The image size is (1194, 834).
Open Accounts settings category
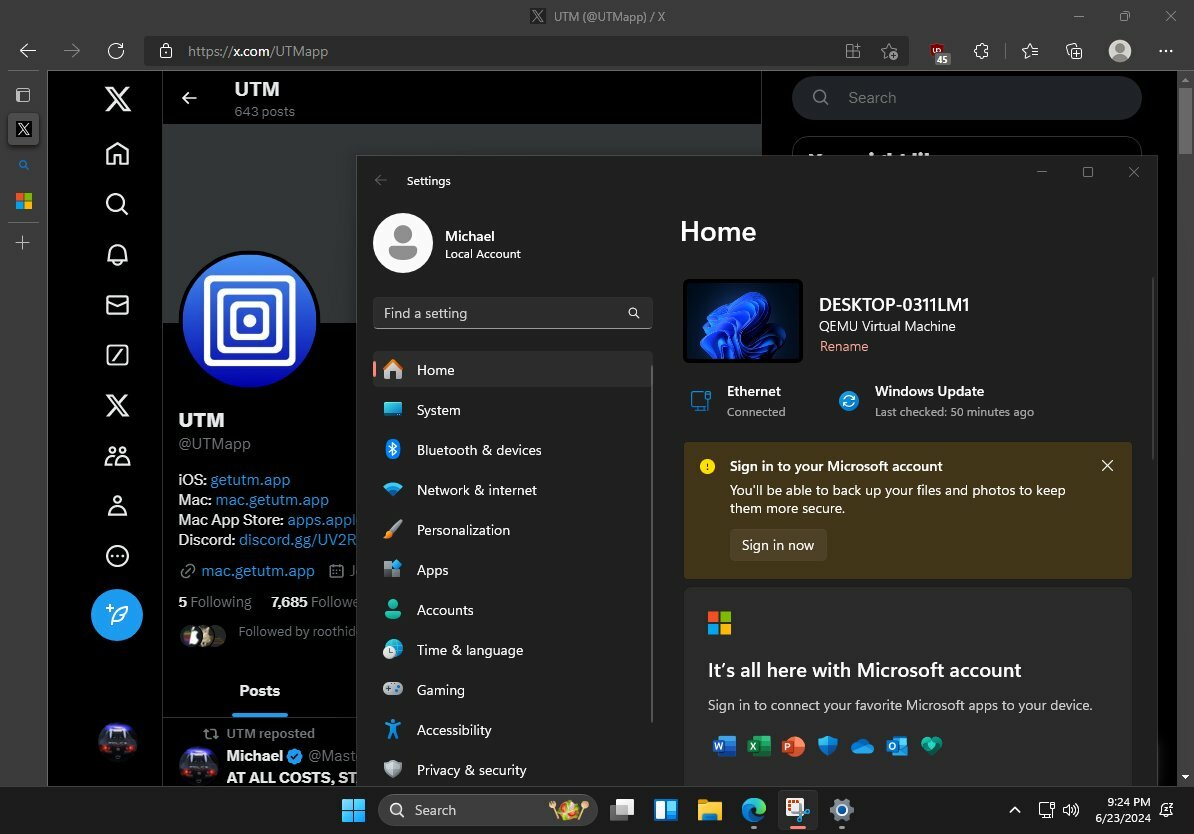pyautogui.click(x=512, y=610)
